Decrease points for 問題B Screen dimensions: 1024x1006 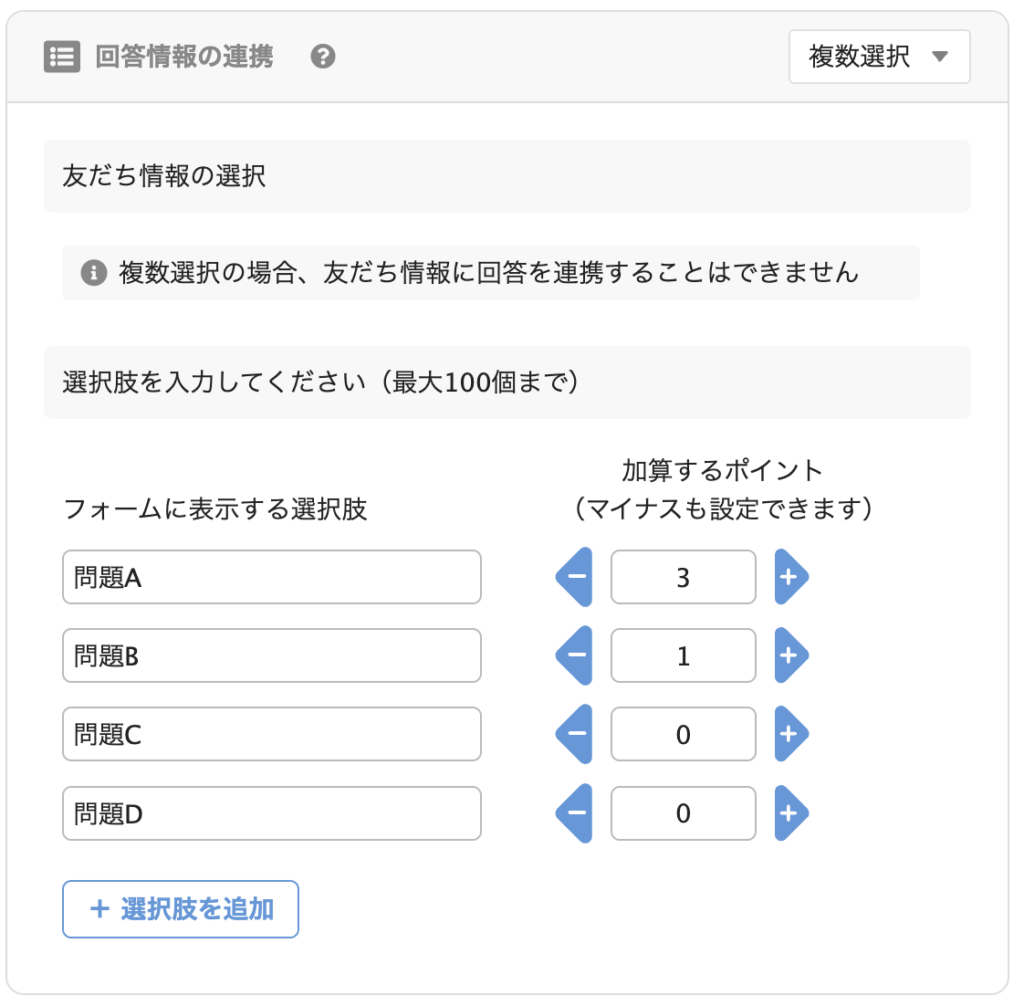click(574, 655)
